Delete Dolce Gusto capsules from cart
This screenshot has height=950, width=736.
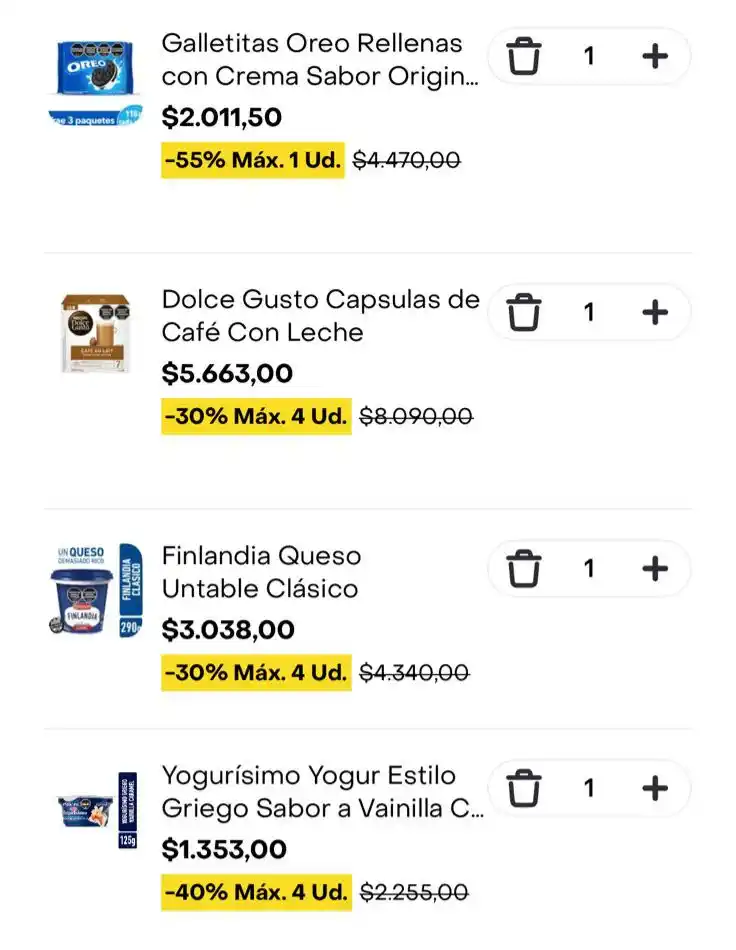(x=523, y=313)
